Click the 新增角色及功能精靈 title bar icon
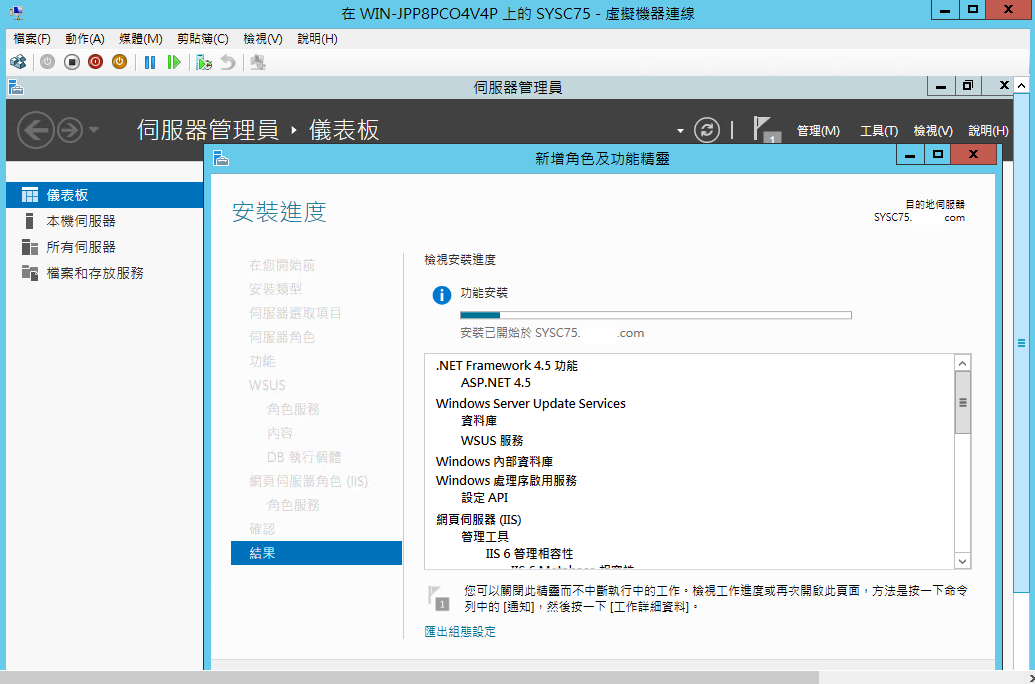This screenshot has width=1035, height=684. tap(221, 159)
